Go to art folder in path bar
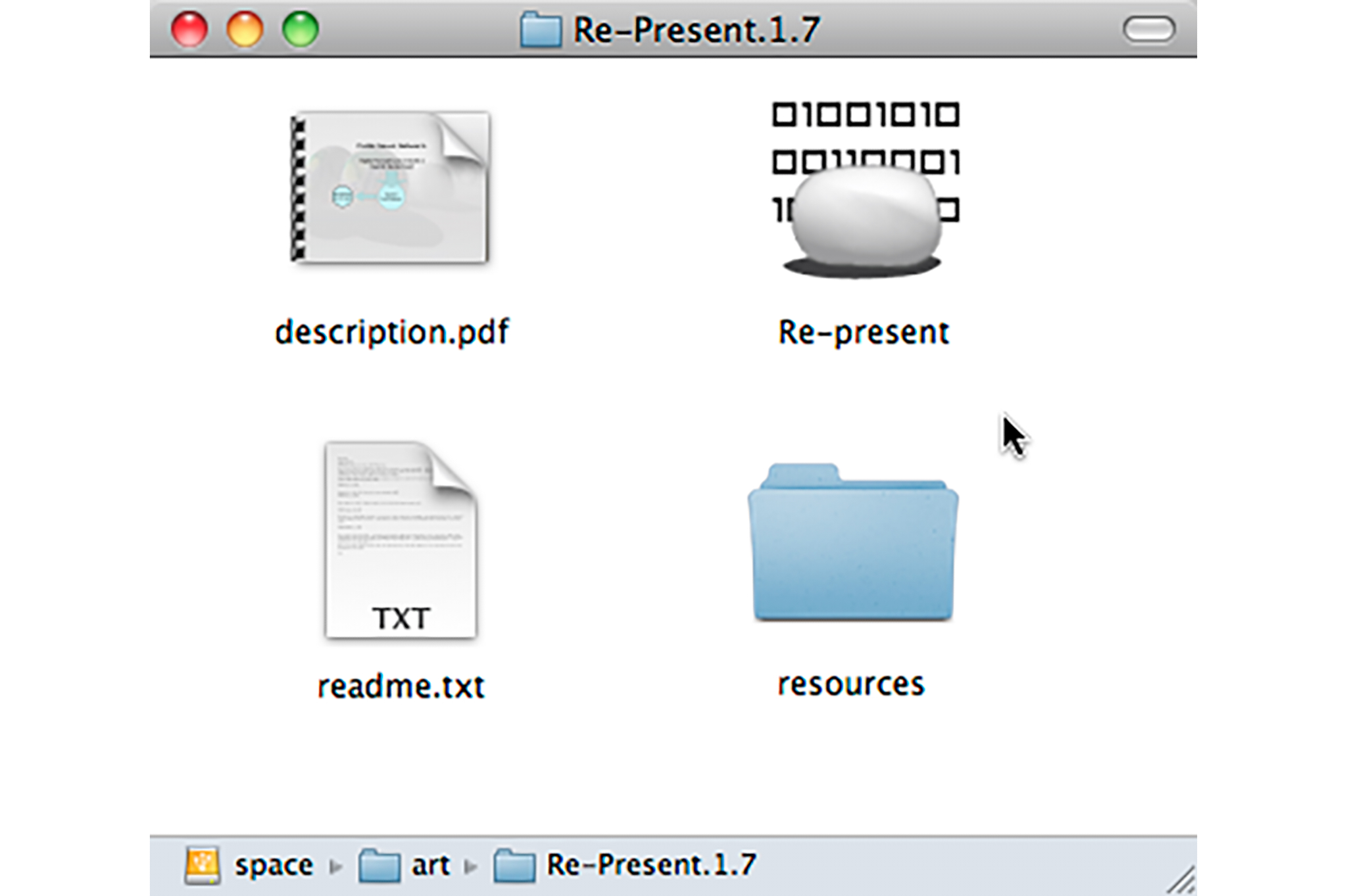The image size is (1347, 896). 431,865
